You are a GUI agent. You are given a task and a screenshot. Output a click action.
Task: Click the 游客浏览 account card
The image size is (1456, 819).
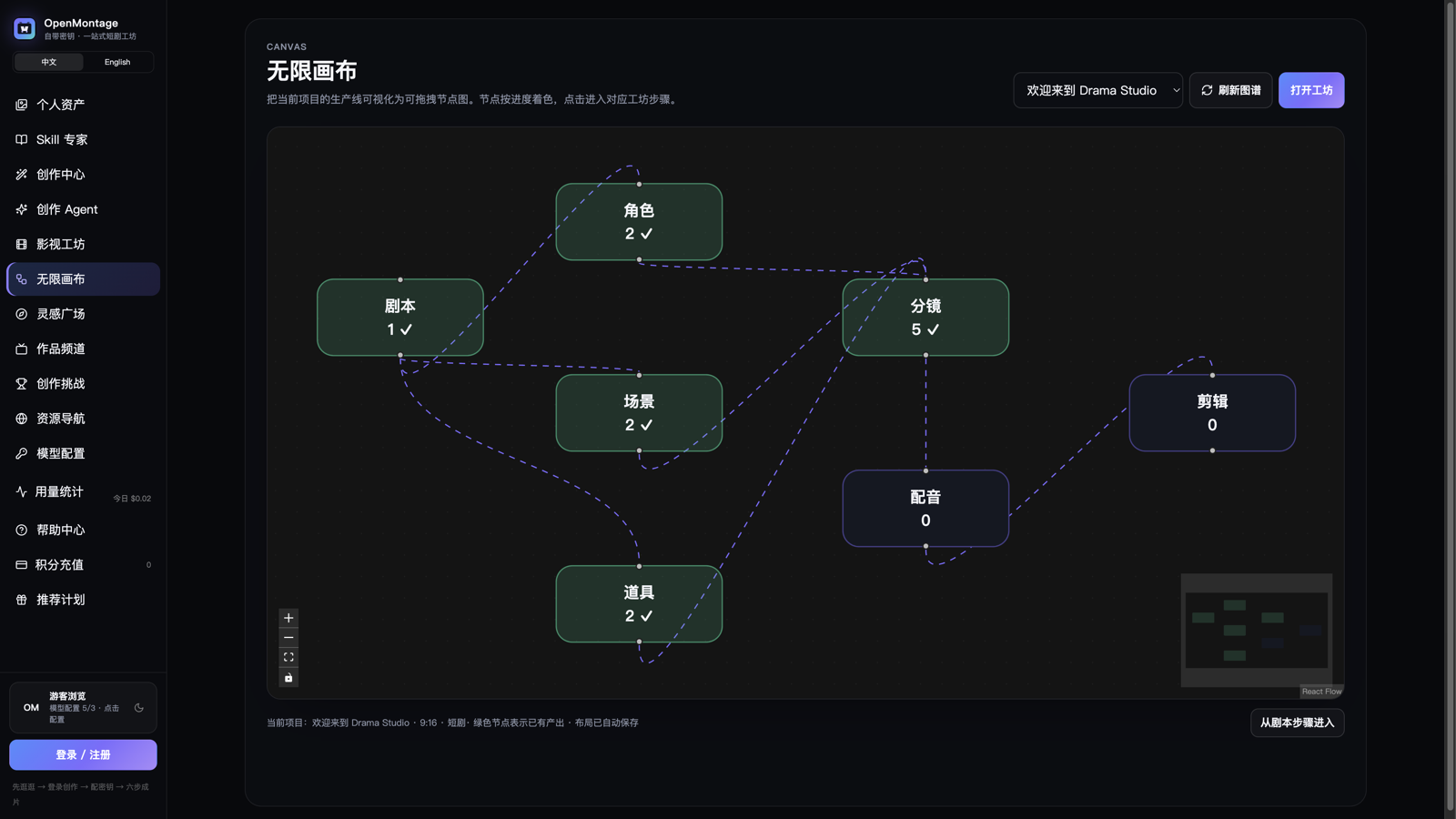pos(83,707)
